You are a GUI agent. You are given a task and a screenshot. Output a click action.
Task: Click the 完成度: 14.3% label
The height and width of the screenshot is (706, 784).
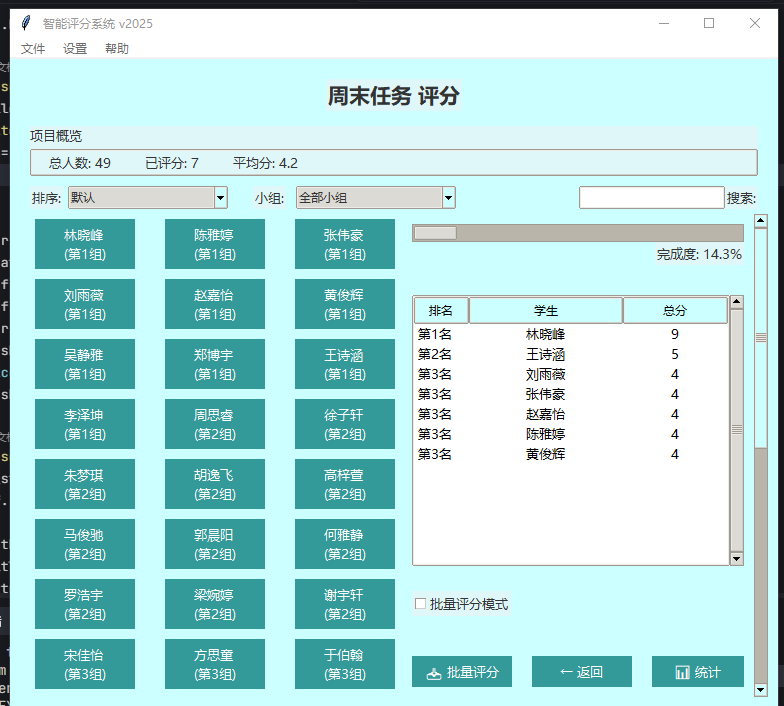tap(699, 254)
